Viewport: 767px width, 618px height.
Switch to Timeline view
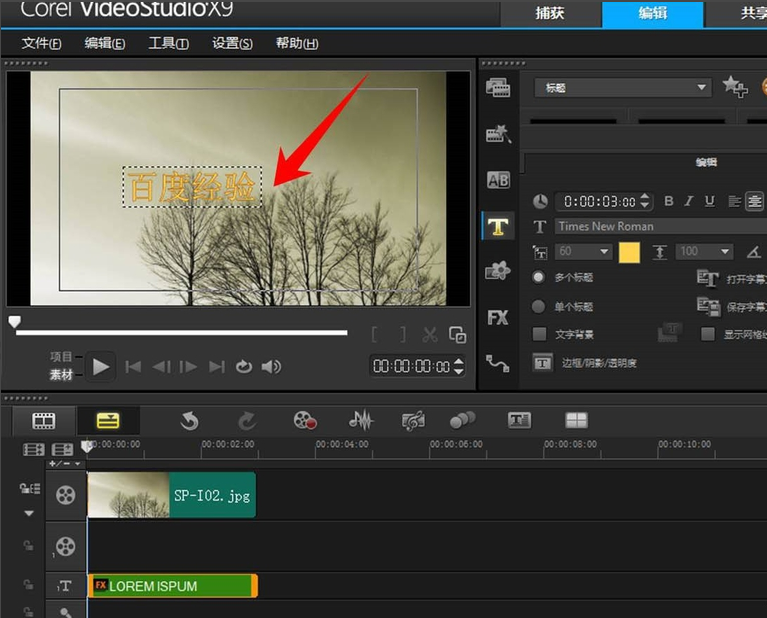coord(108,420)
